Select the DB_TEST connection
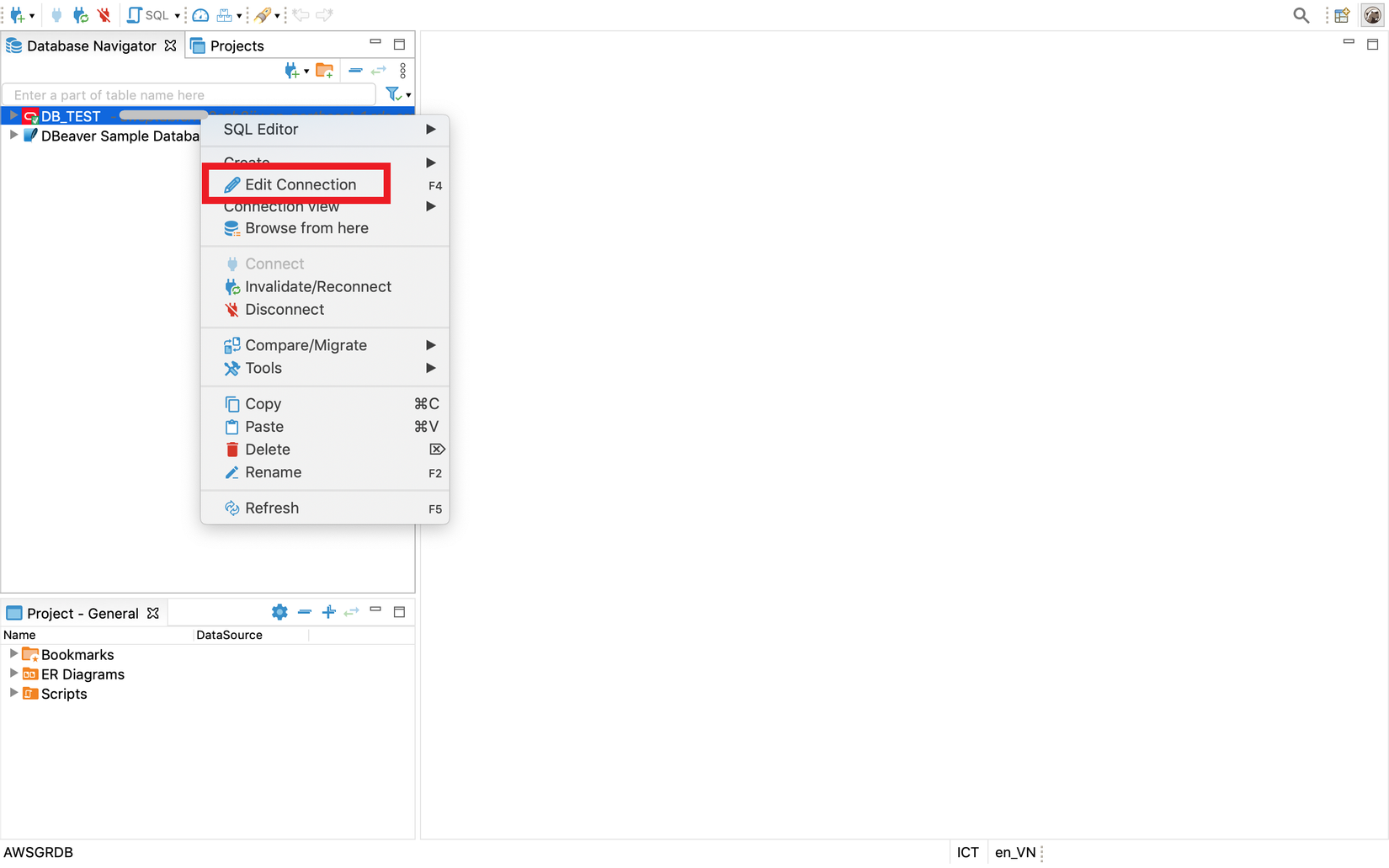The width and height of the screenshot is (1389, 868). 71,116
